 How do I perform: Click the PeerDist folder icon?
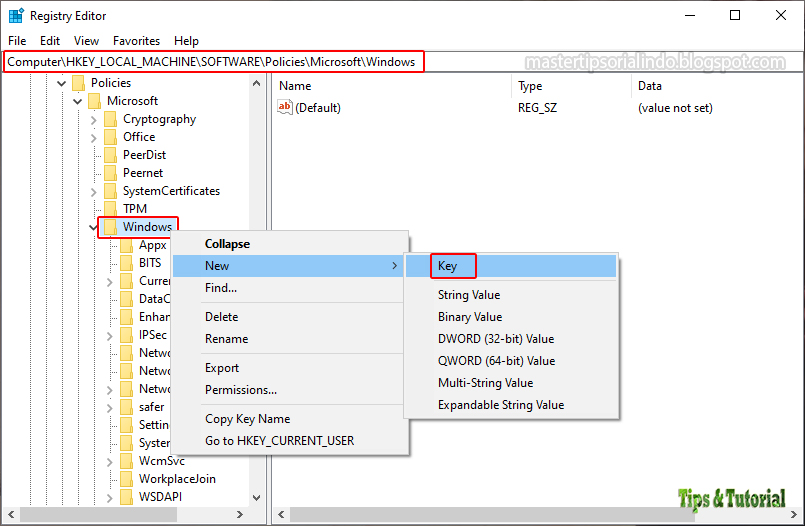(110, 155)
